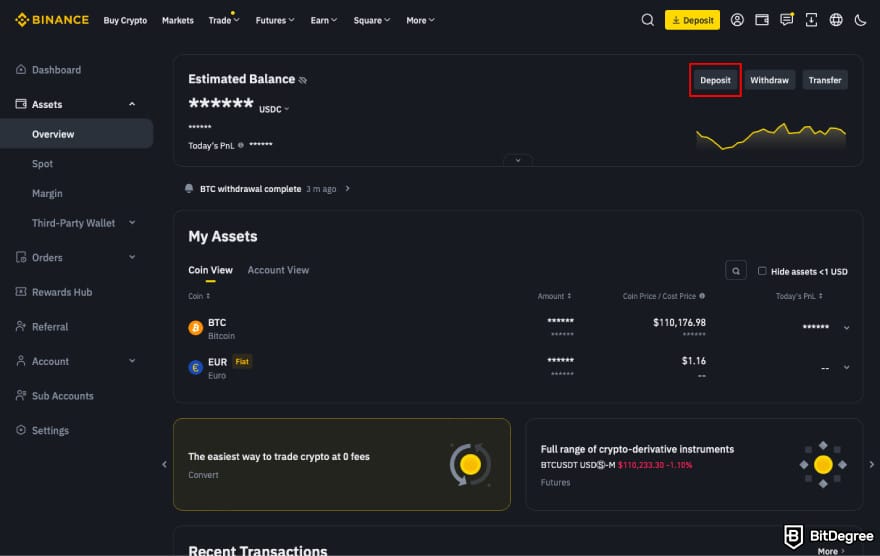Click the Futures link in promo card

tap(555, 482)
